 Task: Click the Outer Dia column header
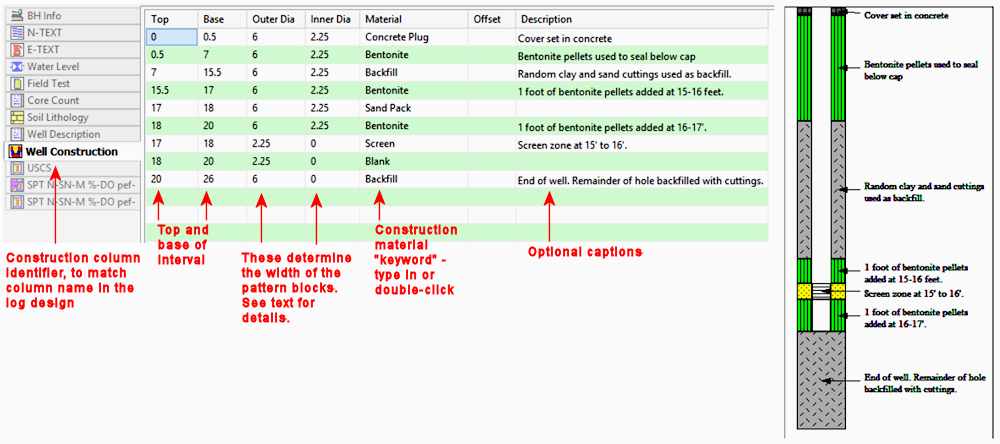tap(273, 19)
